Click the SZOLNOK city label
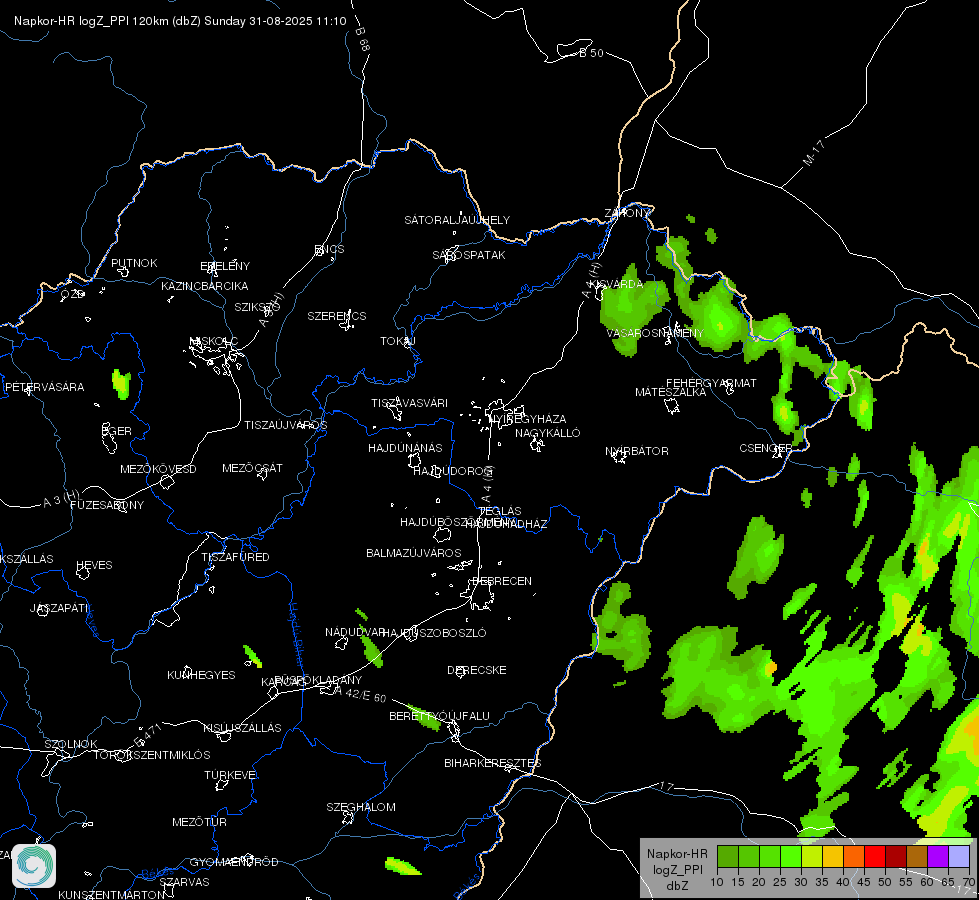 (x=71, y=744)
